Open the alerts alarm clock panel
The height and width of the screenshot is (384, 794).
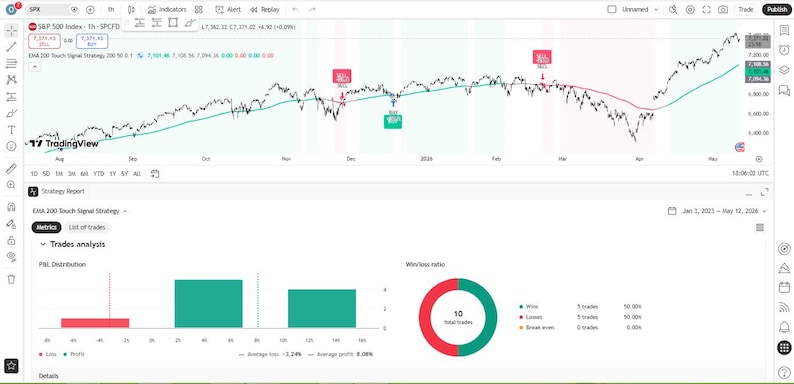[x=784, y=50]
